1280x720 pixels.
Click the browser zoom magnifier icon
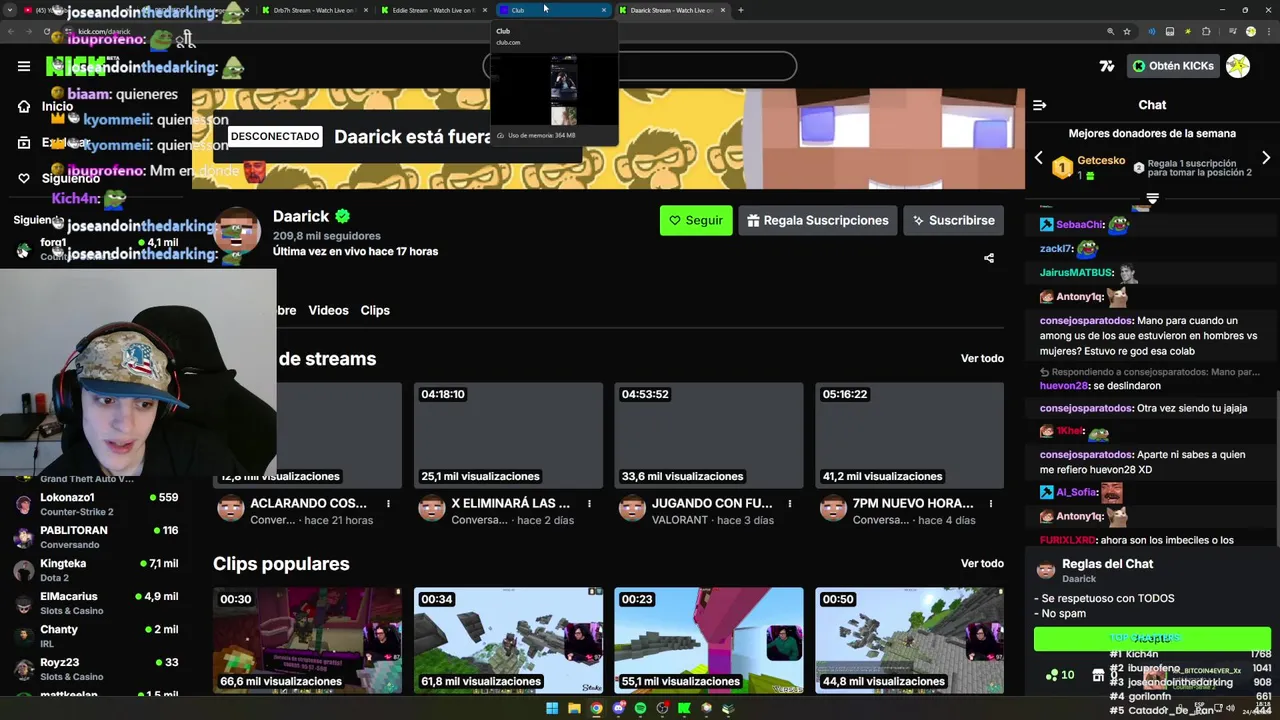[1110, 31]
